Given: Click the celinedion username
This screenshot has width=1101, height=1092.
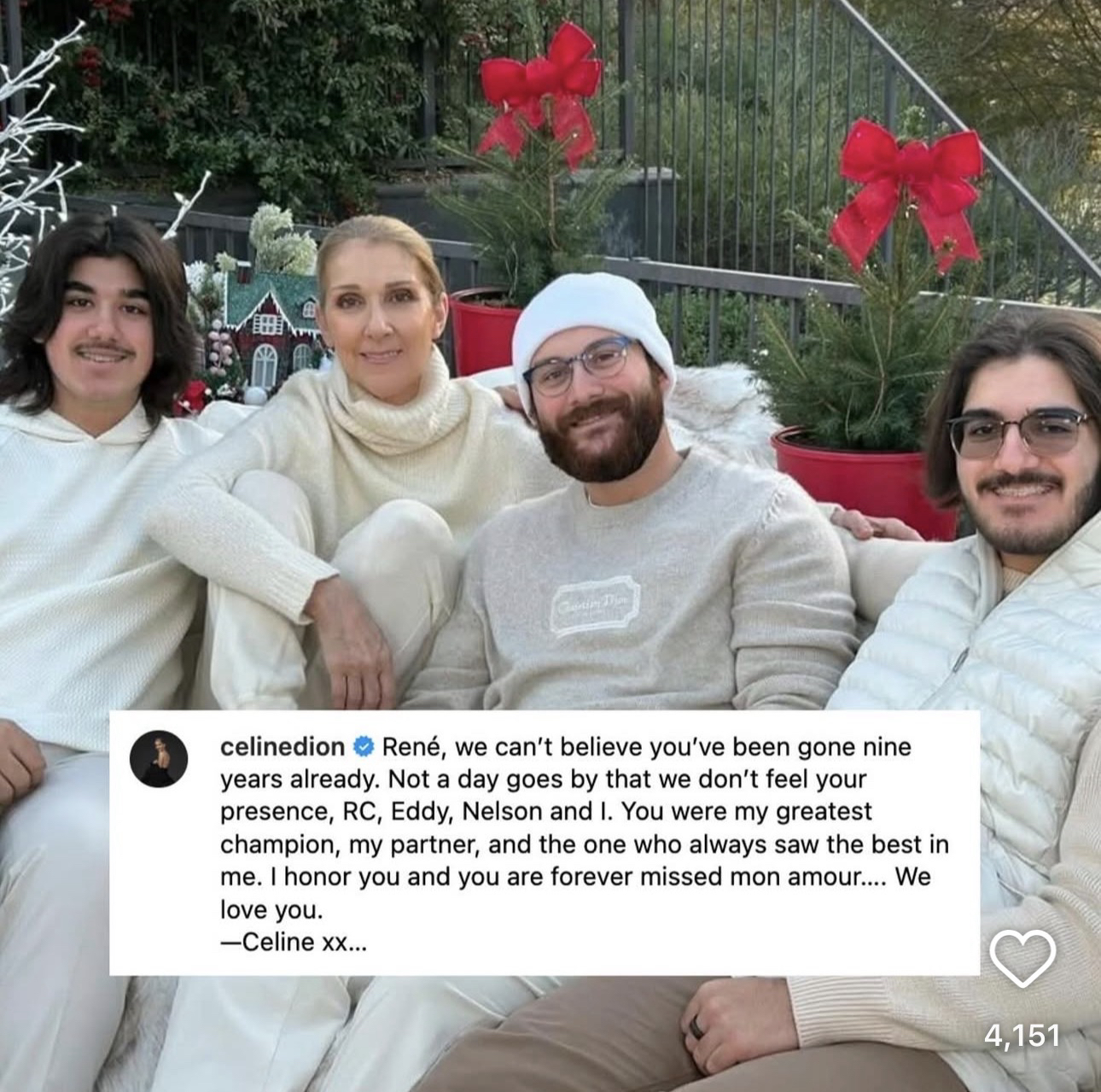Looking at the screenshot, I should point(283,747).
